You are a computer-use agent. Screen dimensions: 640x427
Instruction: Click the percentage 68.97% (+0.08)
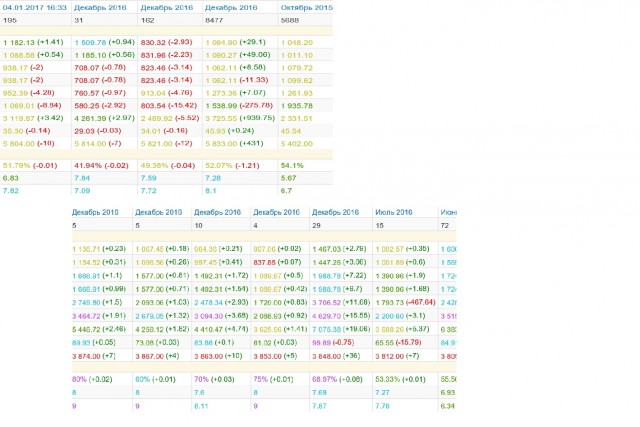[x=337, y=379]
